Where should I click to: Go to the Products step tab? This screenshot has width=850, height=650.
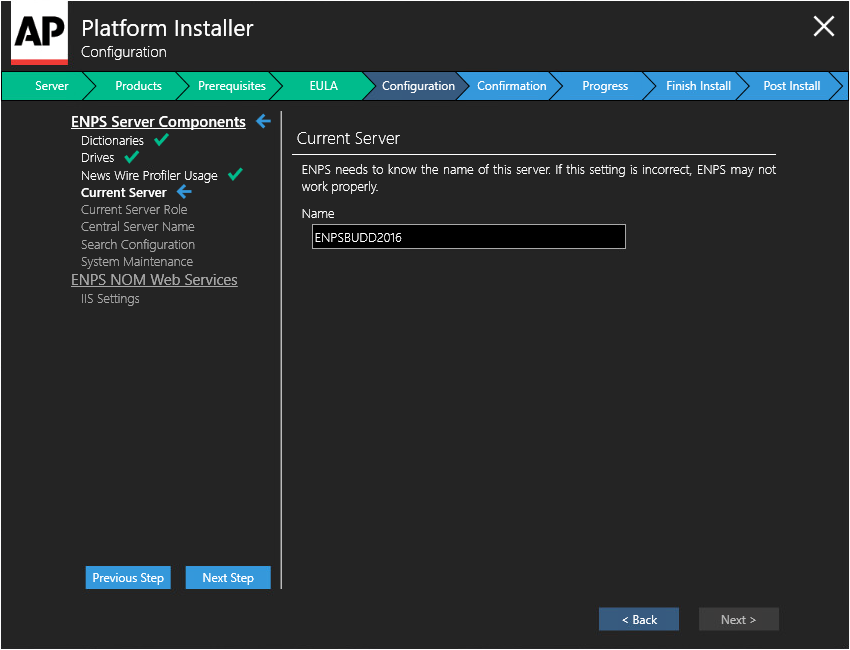[x=138, y=86]
